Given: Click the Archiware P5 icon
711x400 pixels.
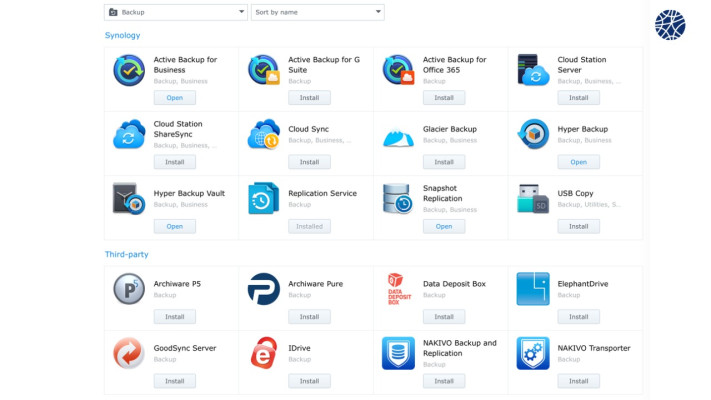Looking at the screenshot, I should click(129, 289).
